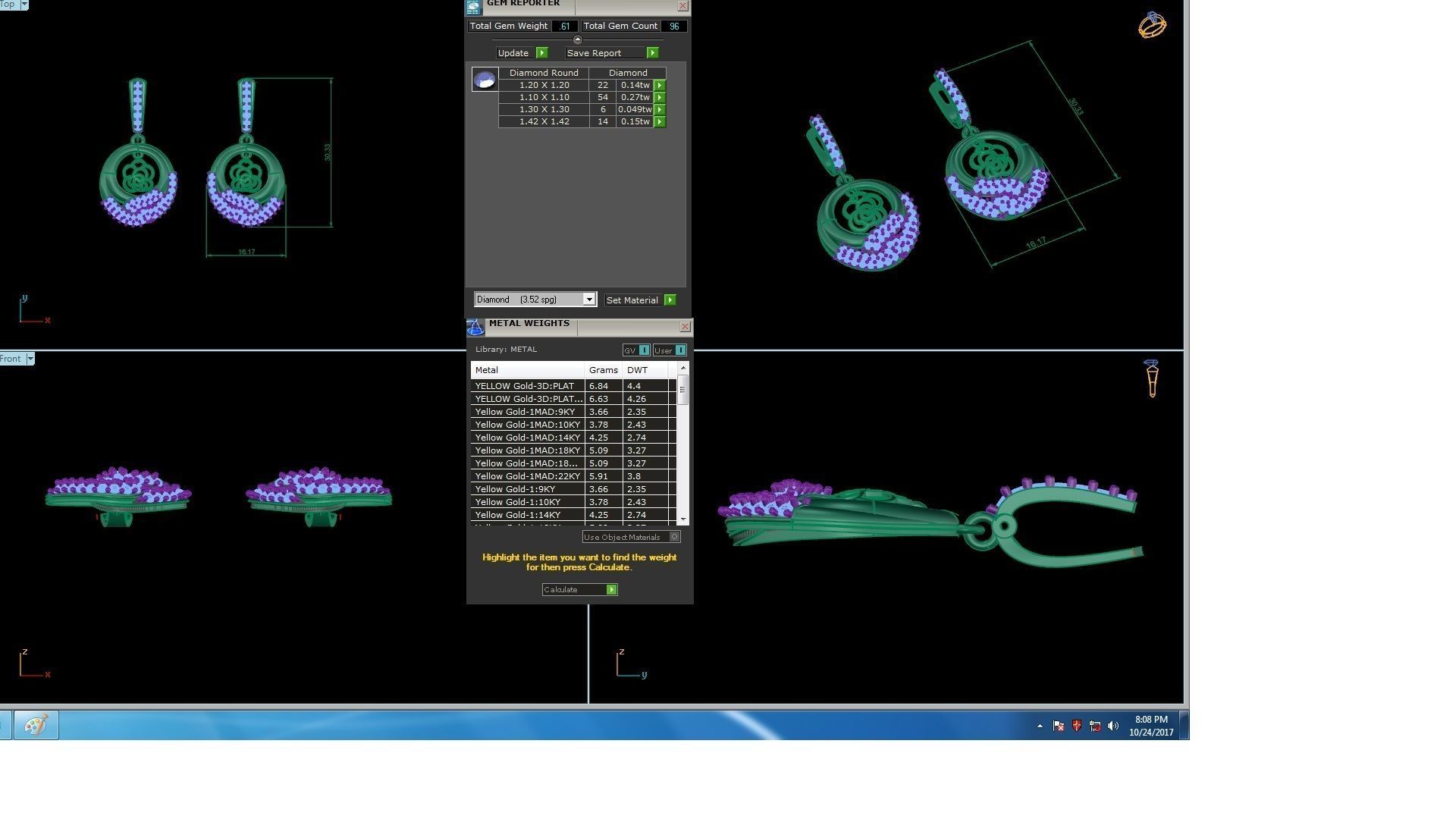Click green arrow next to 0.15tw

[x=660, y=122]
